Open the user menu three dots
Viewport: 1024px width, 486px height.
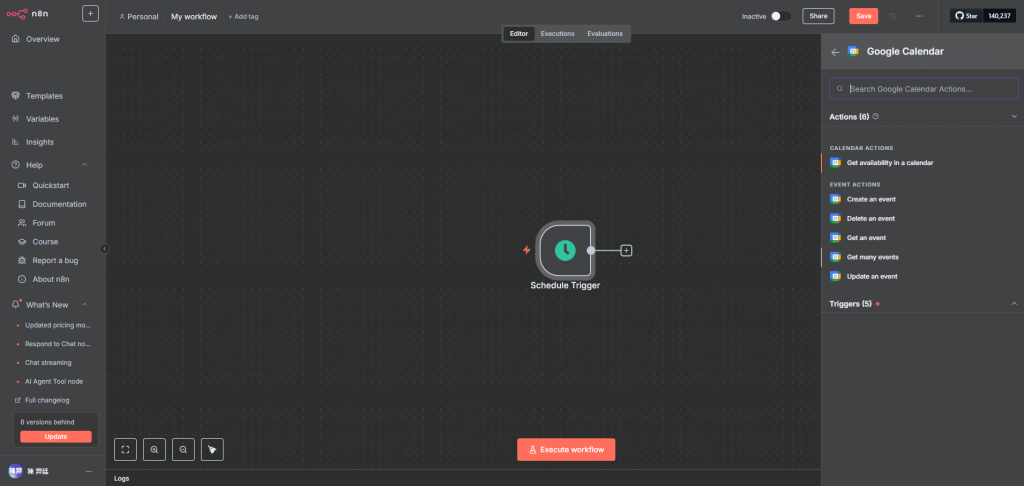89,472
